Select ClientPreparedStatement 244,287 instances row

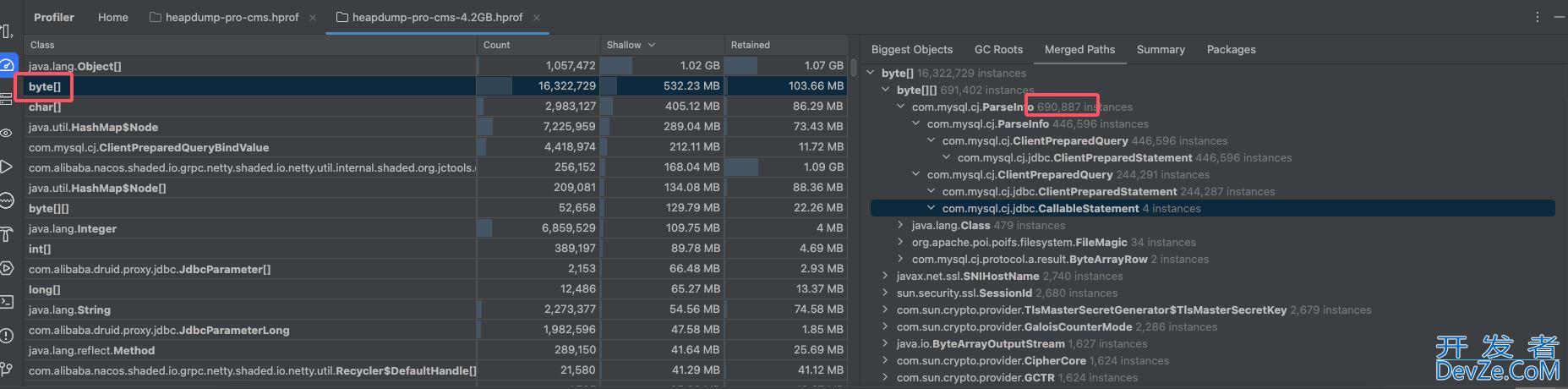[x=1212, y=191]
